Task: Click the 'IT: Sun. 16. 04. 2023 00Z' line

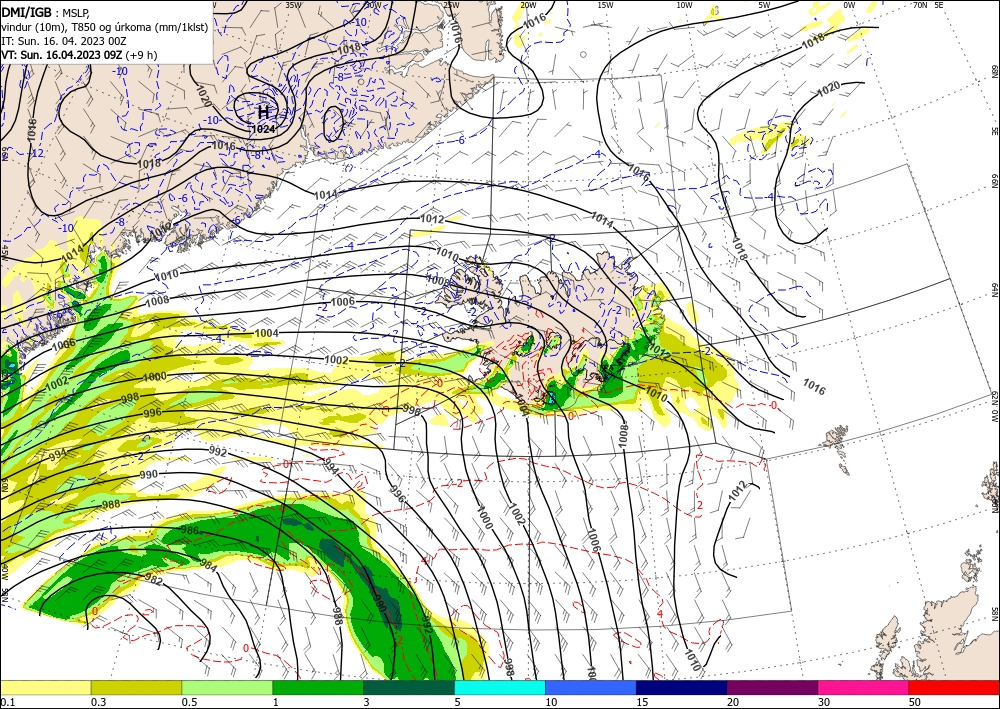Action: tap(63, 41)
